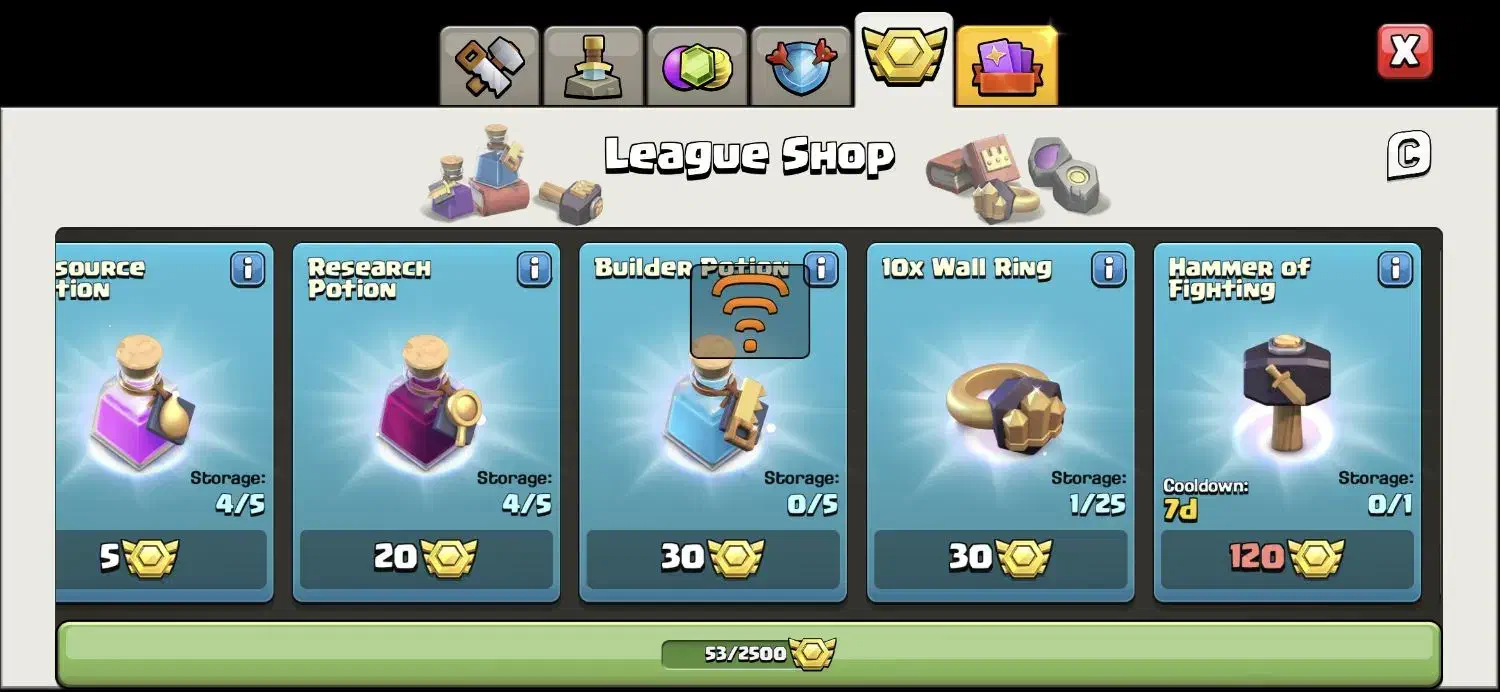The image size is (1500, 692).
Task: Show info for Builder Potion
Action: [x=821, y=269]
